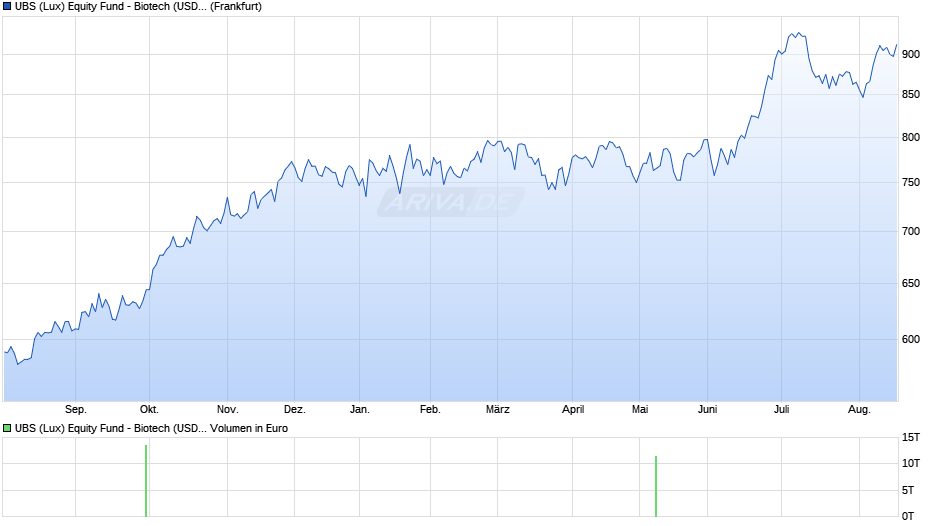Image resolution: width=940 pixels, height=526 pixels.
Task: Click the 'Okt.' month label
Action: tap(149, 410)
